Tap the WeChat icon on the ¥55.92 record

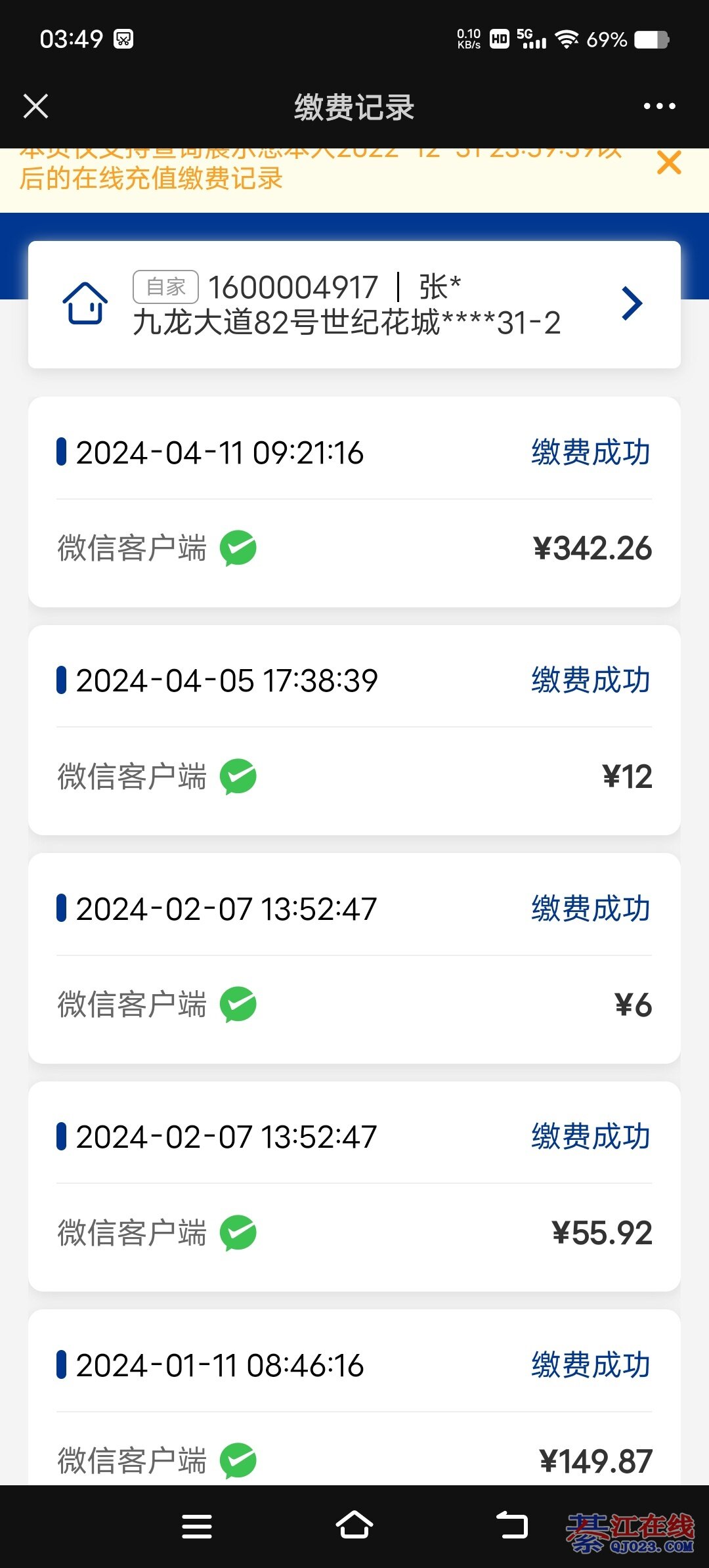(238, 1232)
